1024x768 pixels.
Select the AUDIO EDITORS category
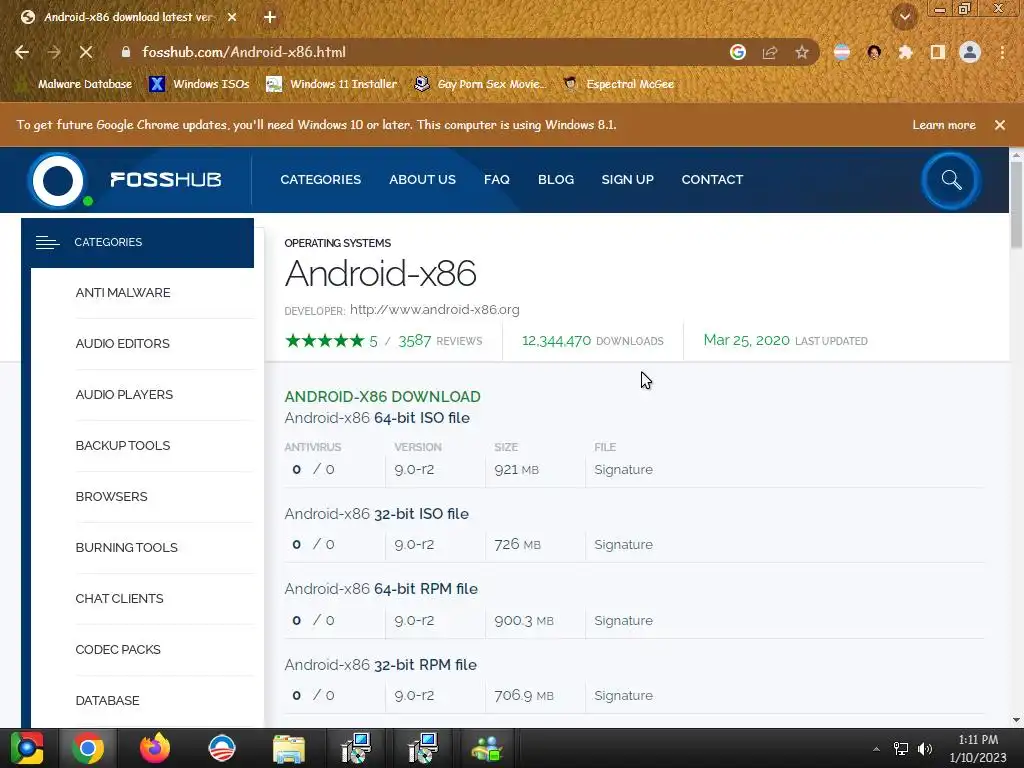click(x=123, y=344)
